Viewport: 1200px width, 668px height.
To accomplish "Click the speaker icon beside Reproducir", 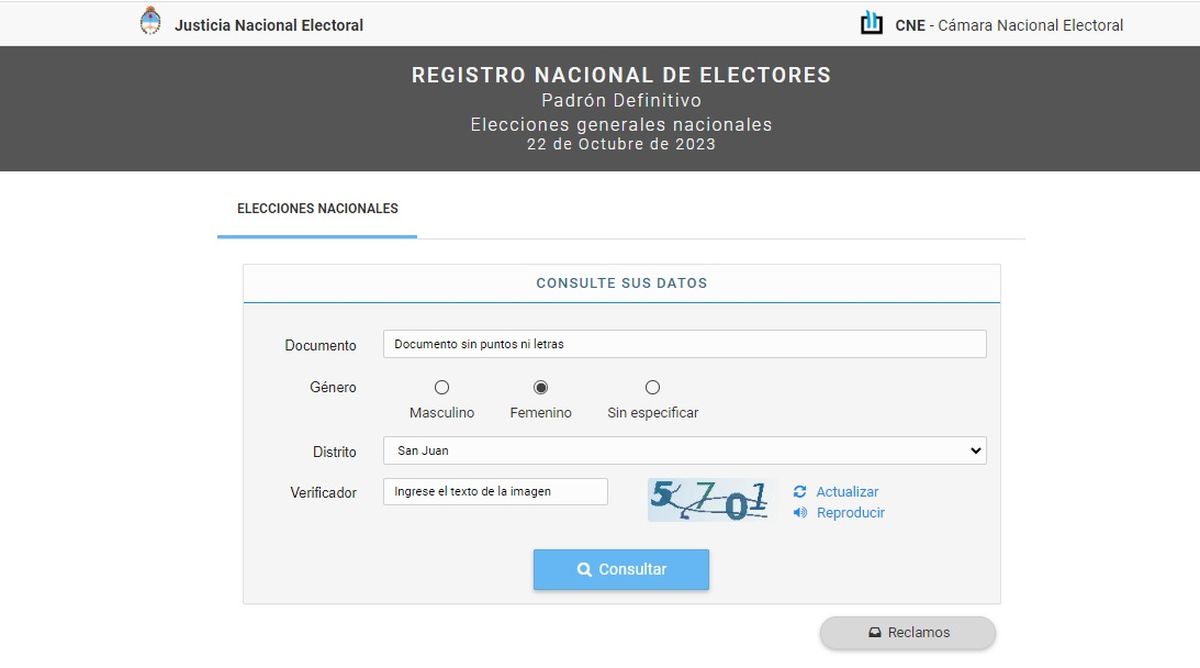I will click(800, 513).
